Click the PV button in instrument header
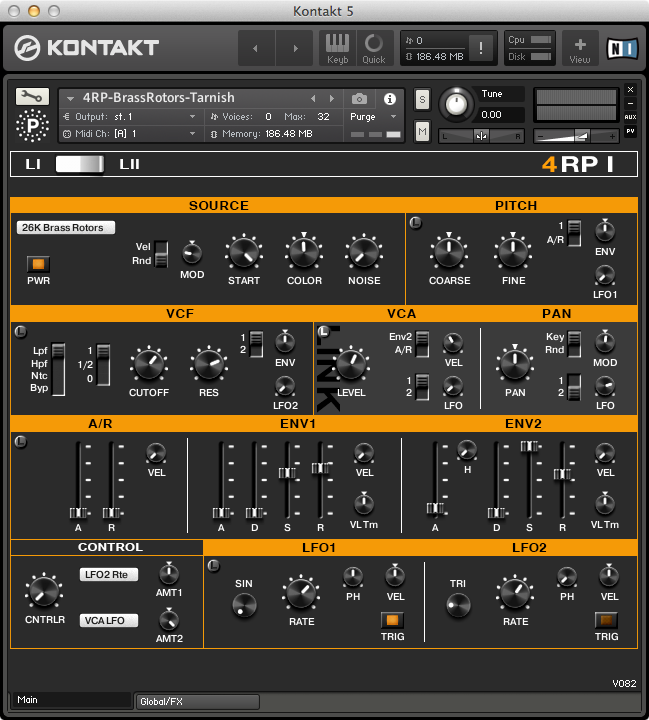649x720 pixels. pos(631,131)
